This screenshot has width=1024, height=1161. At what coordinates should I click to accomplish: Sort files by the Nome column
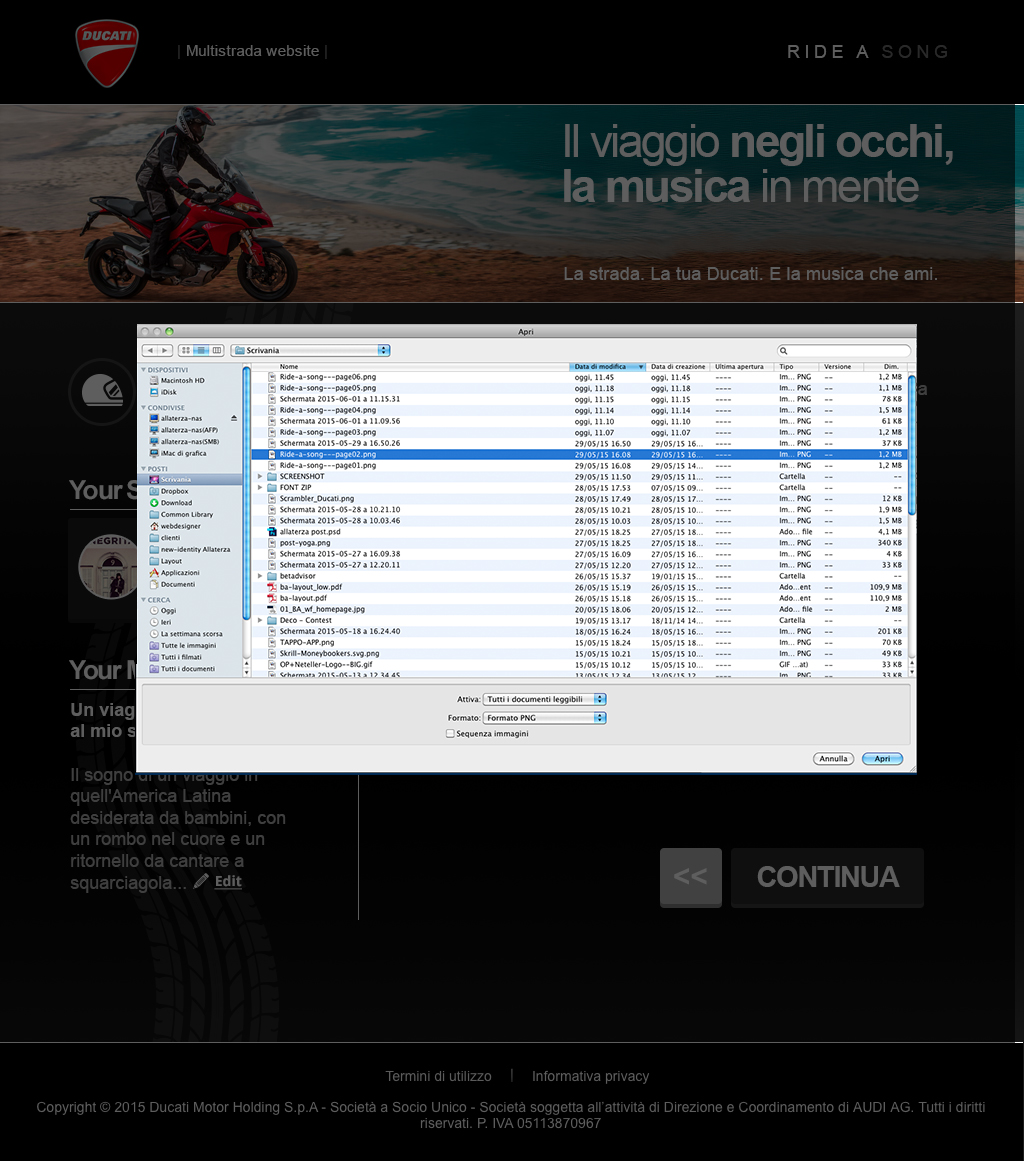(410, 367)
